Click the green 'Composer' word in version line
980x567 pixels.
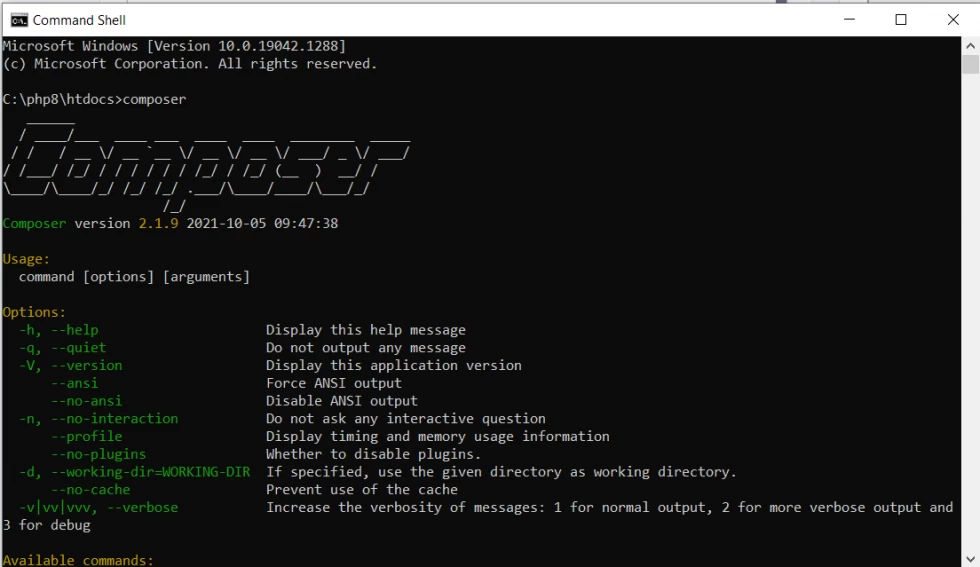(34, 223)
